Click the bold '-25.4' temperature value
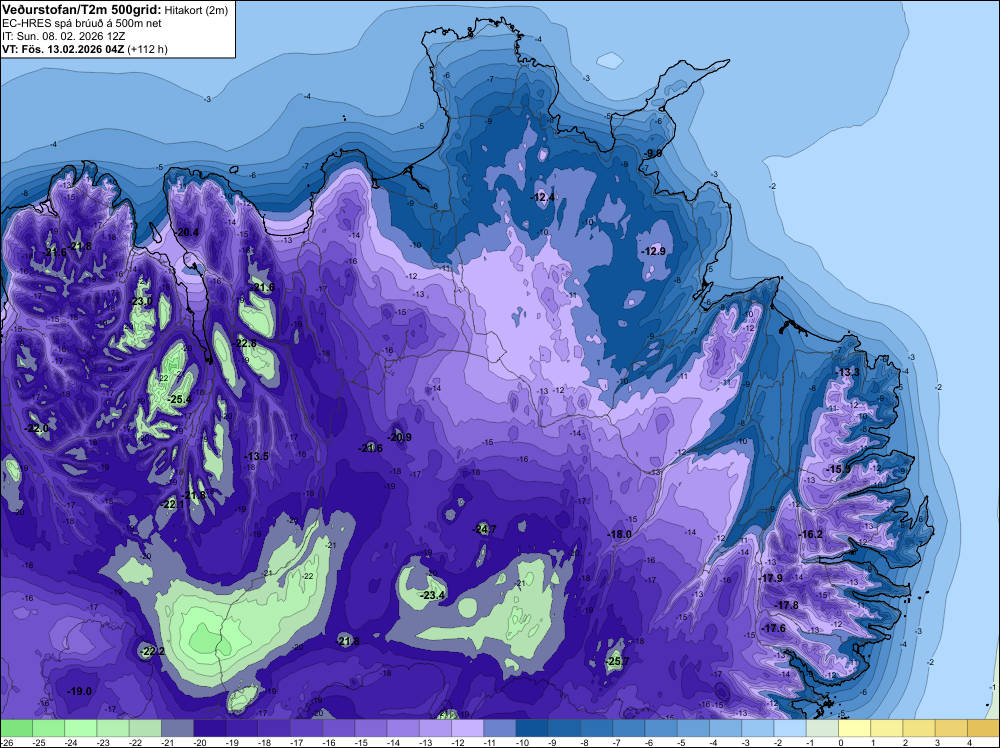Viewport: 1000px width, 748px height. click(179, 400)
